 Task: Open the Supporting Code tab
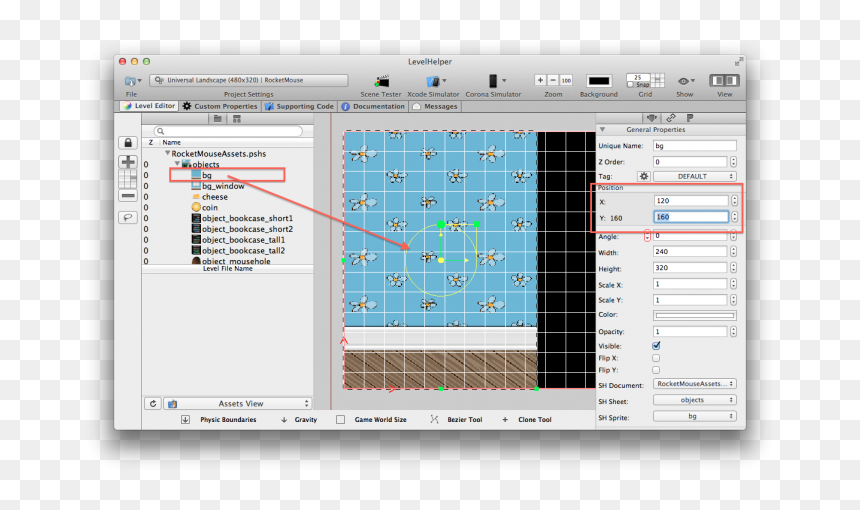pyautogui.click(x=299, y=106)
